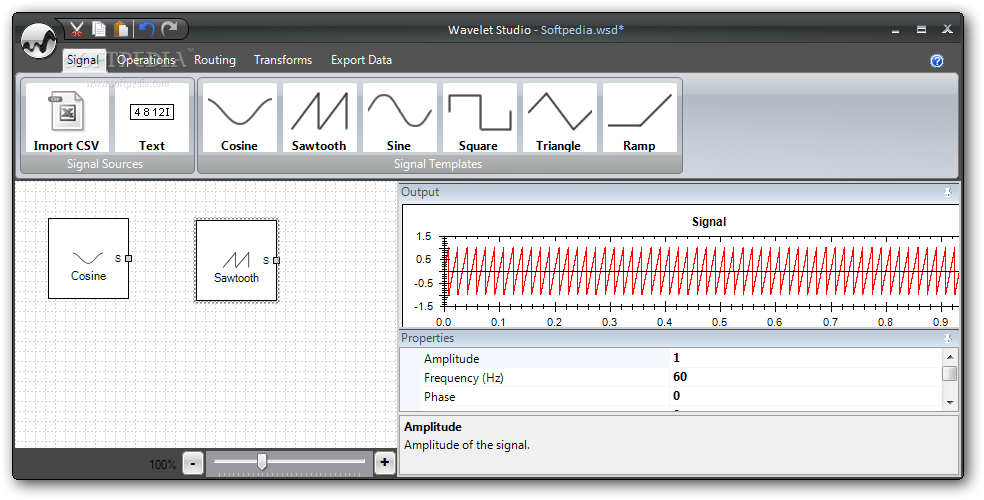Click the Output panel header
Screen dimensions: 984x500
click(x=679, y=193)
